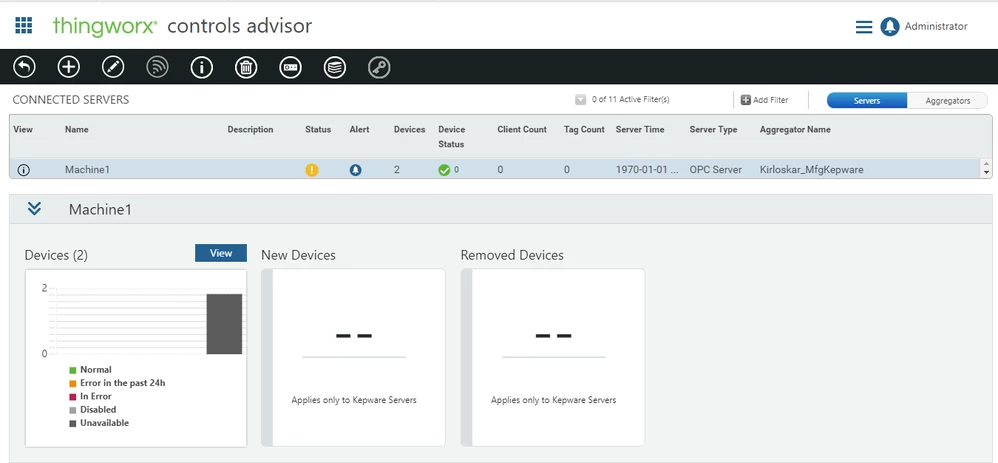Open notifications bell next to Administrator
998x463 pixels.
[890, 27]
